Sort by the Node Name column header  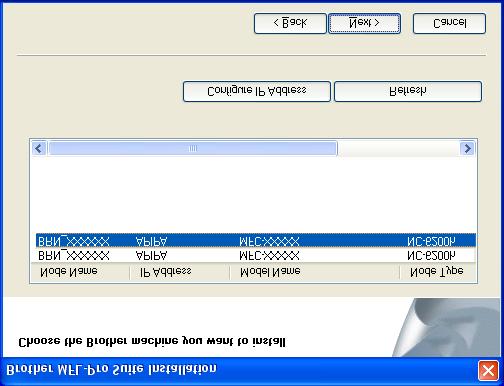click(80, 272)
